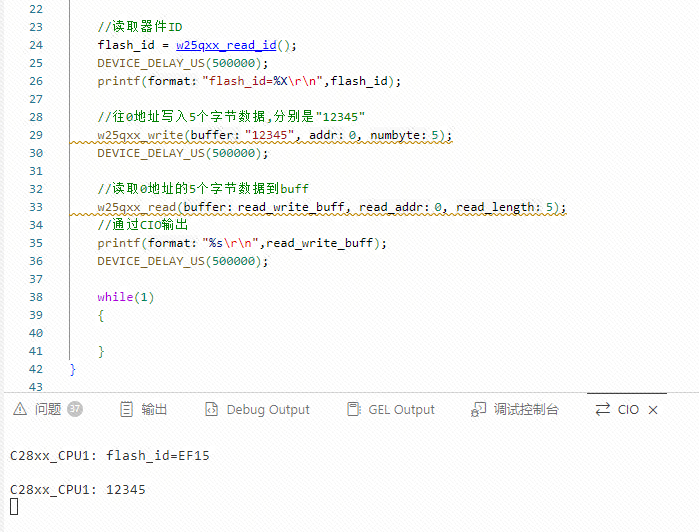This screenshot has height=532, width=699.
Task: Click the 37 problems count badge
Action: 75,408
